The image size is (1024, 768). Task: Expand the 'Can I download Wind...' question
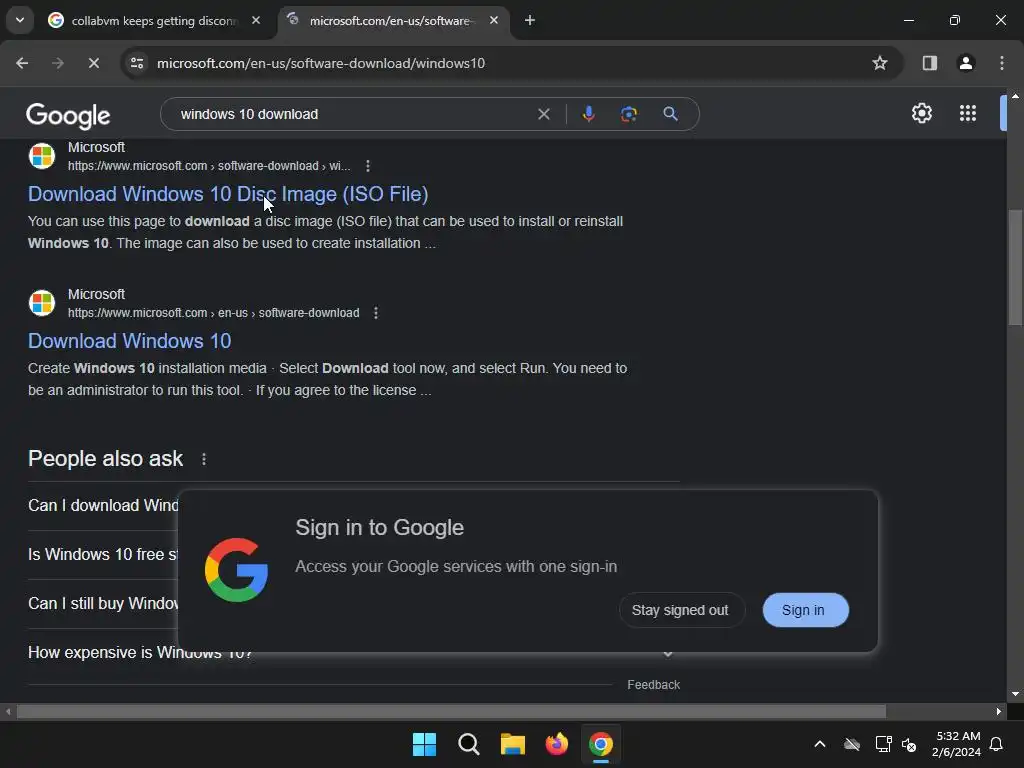click(x=103, y=505)
